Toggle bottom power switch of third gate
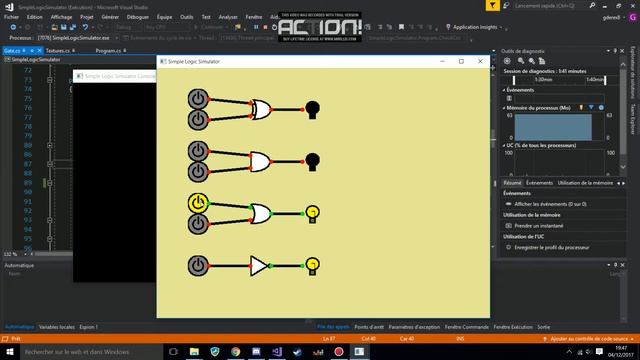 (x=198, y=224)
